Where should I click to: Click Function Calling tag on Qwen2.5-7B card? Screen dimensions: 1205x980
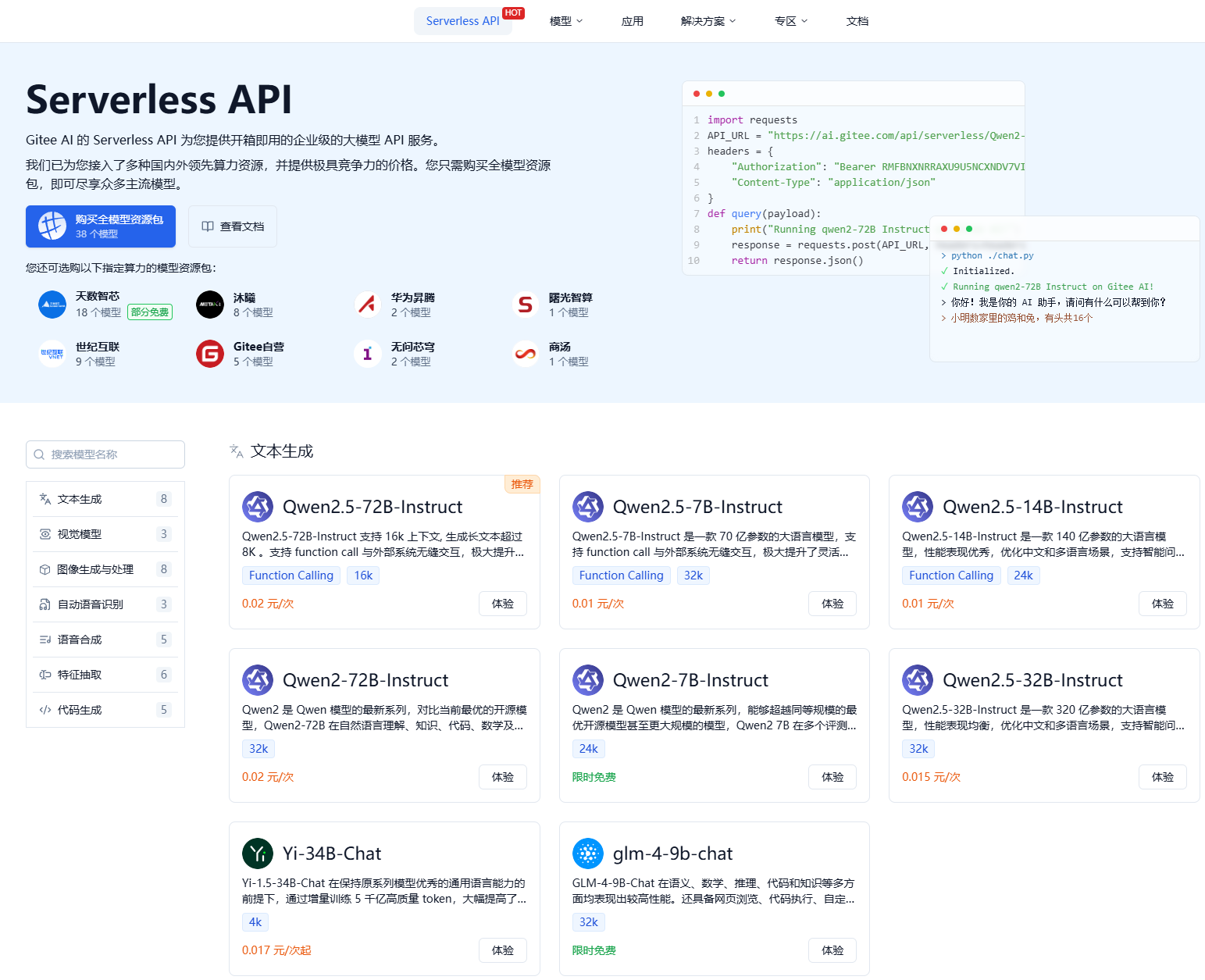click(622, 576)
